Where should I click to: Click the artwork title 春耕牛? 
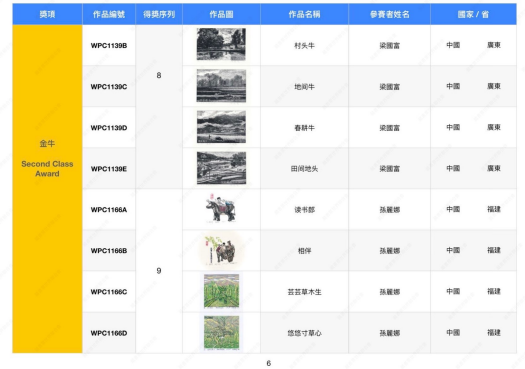[304, 128]
